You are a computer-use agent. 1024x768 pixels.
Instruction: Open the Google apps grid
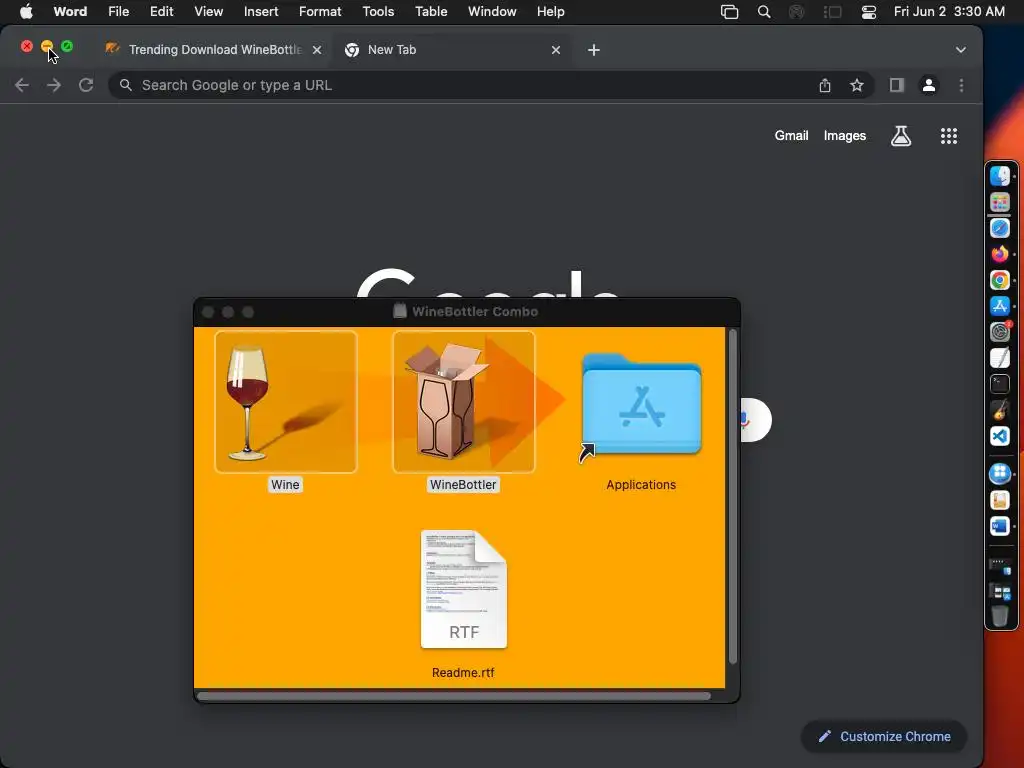click(949, 136)
